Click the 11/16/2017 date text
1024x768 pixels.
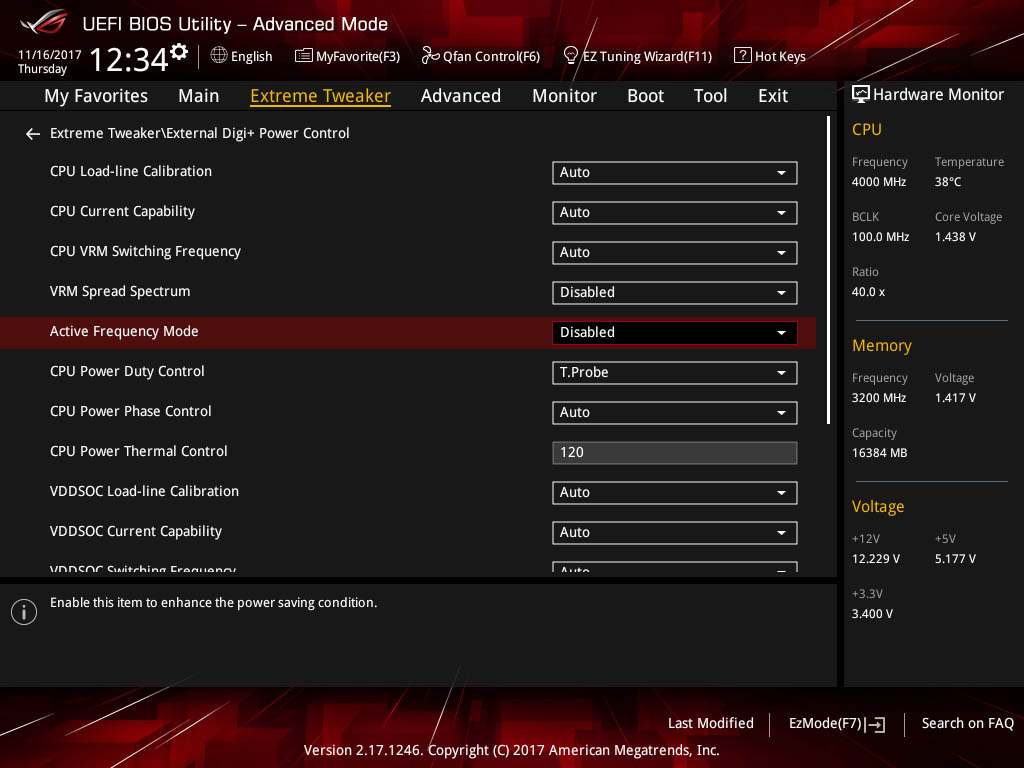(x=50, y=55)
